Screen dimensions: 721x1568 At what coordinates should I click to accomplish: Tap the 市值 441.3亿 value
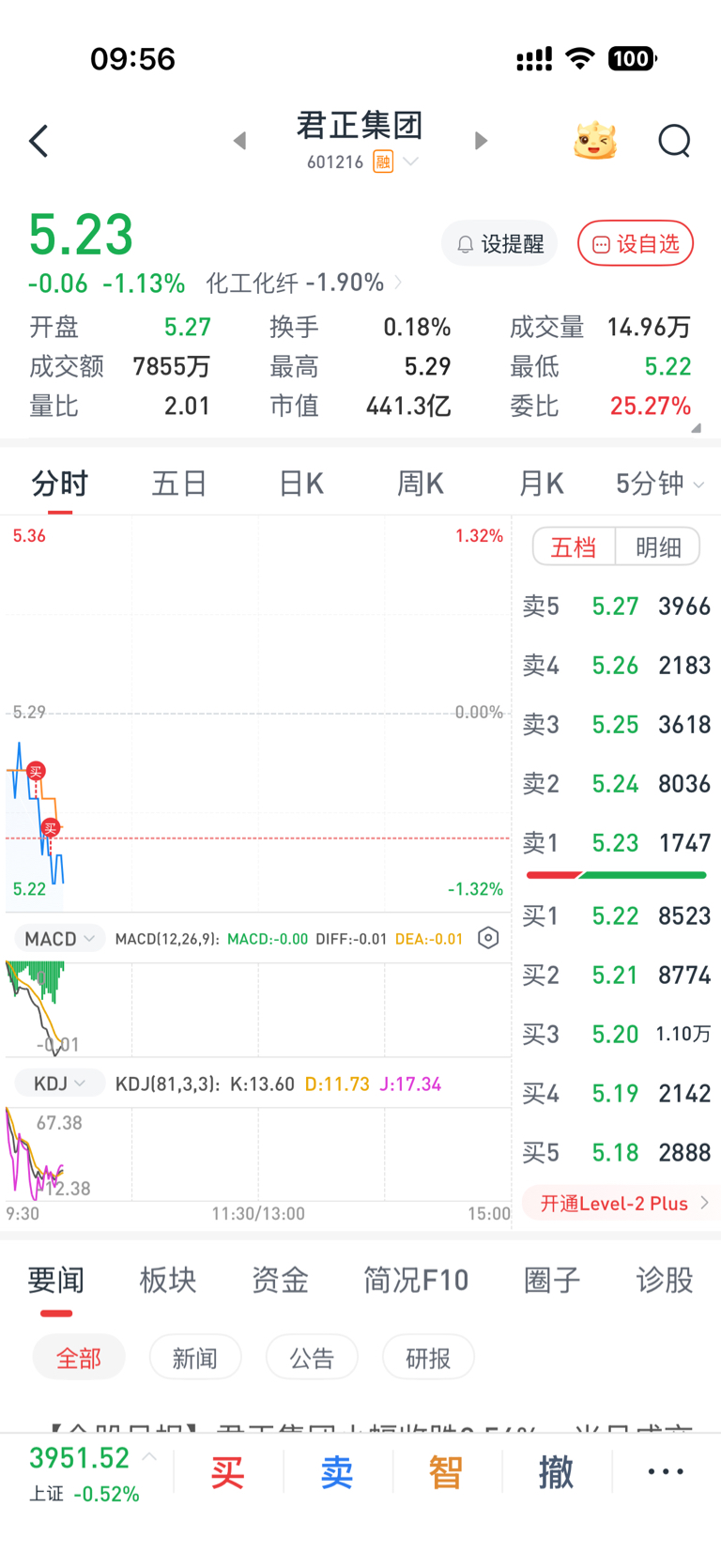pos(408,406)
